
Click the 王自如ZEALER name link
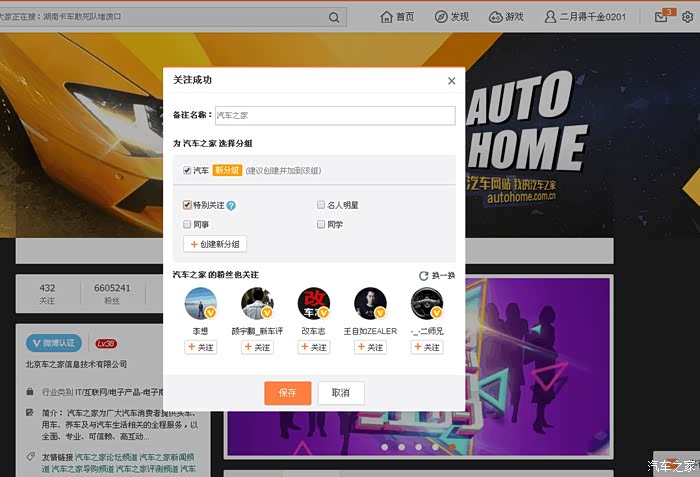click(x=370, y=331)
